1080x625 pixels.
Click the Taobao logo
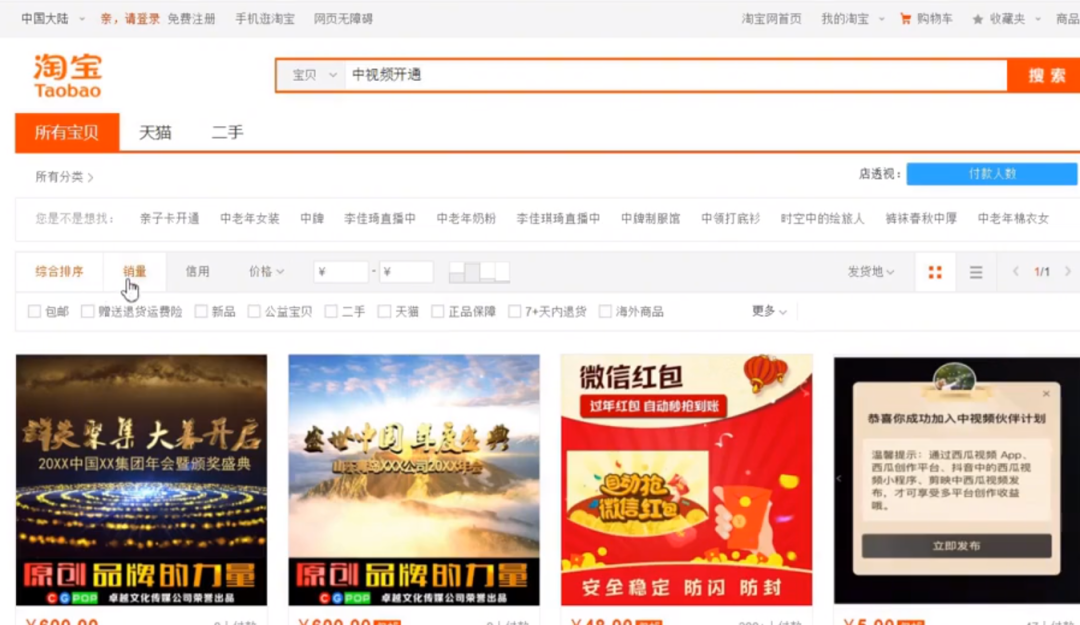pyautogui.click(x=68, y=76)
